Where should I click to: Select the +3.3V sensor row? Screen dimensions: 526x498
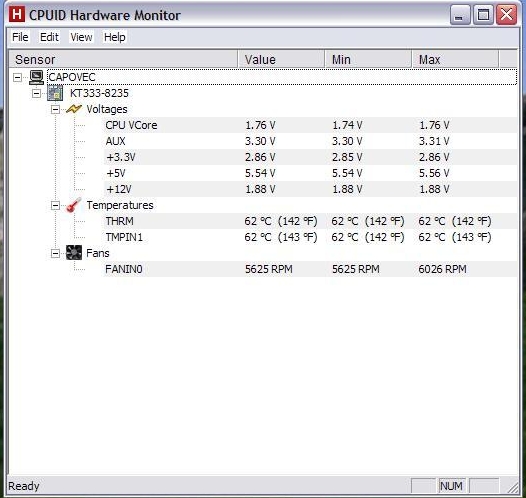pos(310,157)
